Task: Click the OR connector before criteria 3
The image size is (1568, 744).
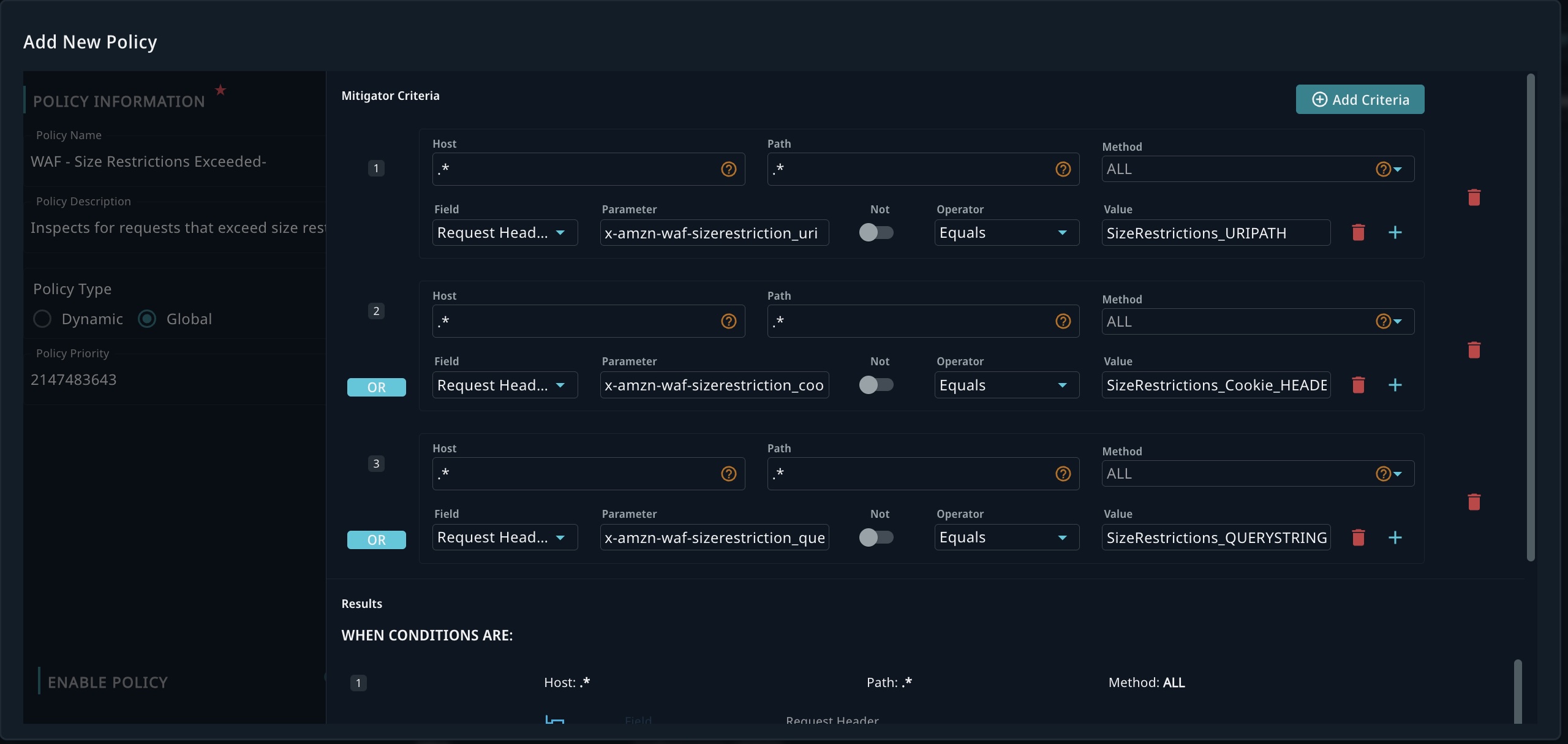Action: (x=376, y=540)
